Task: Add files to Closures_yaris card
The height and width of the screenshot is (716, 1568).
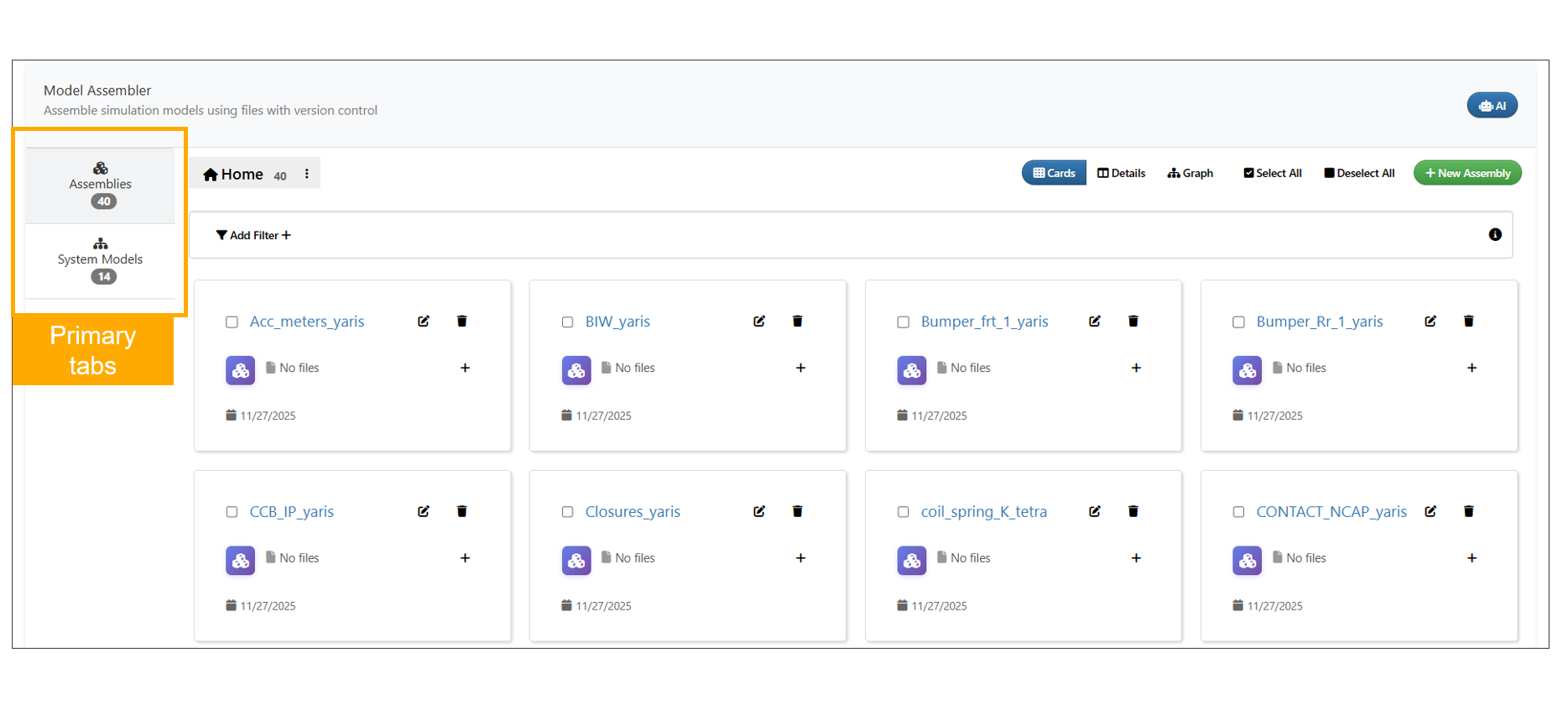Action: (x=800, y=558)
